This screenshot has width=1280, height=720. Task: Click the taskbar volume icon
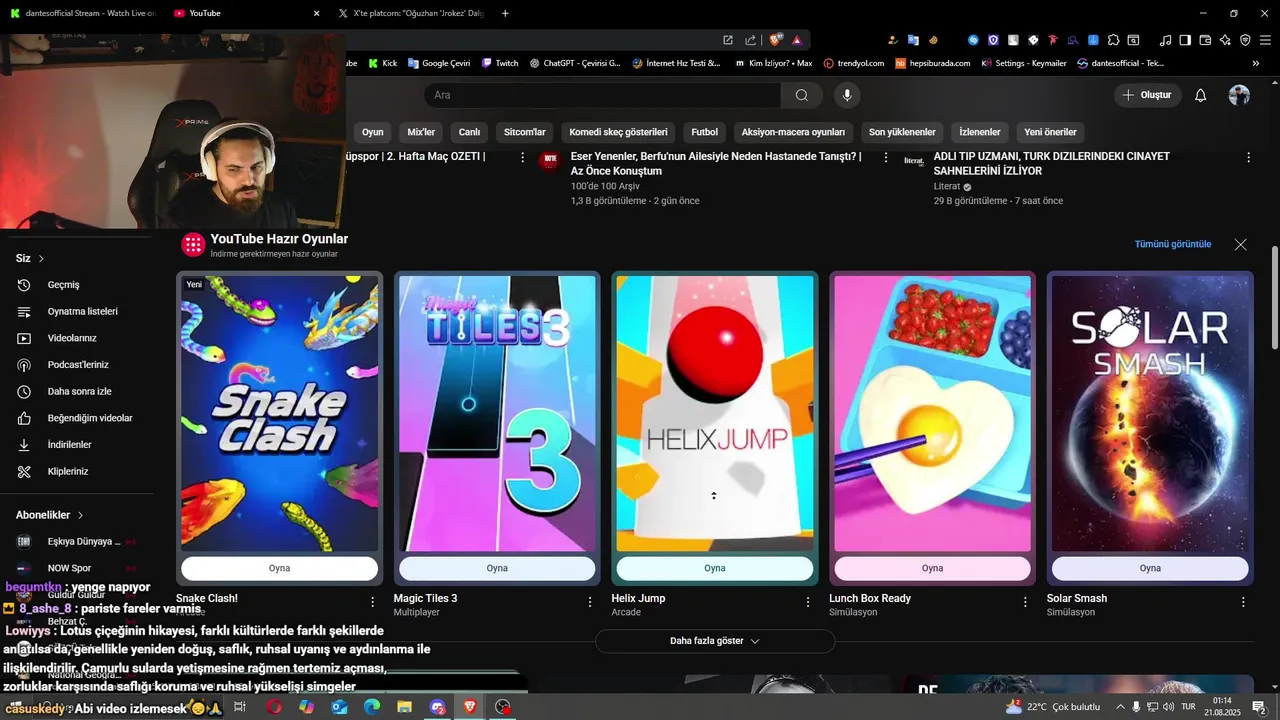click(1168, 707)
